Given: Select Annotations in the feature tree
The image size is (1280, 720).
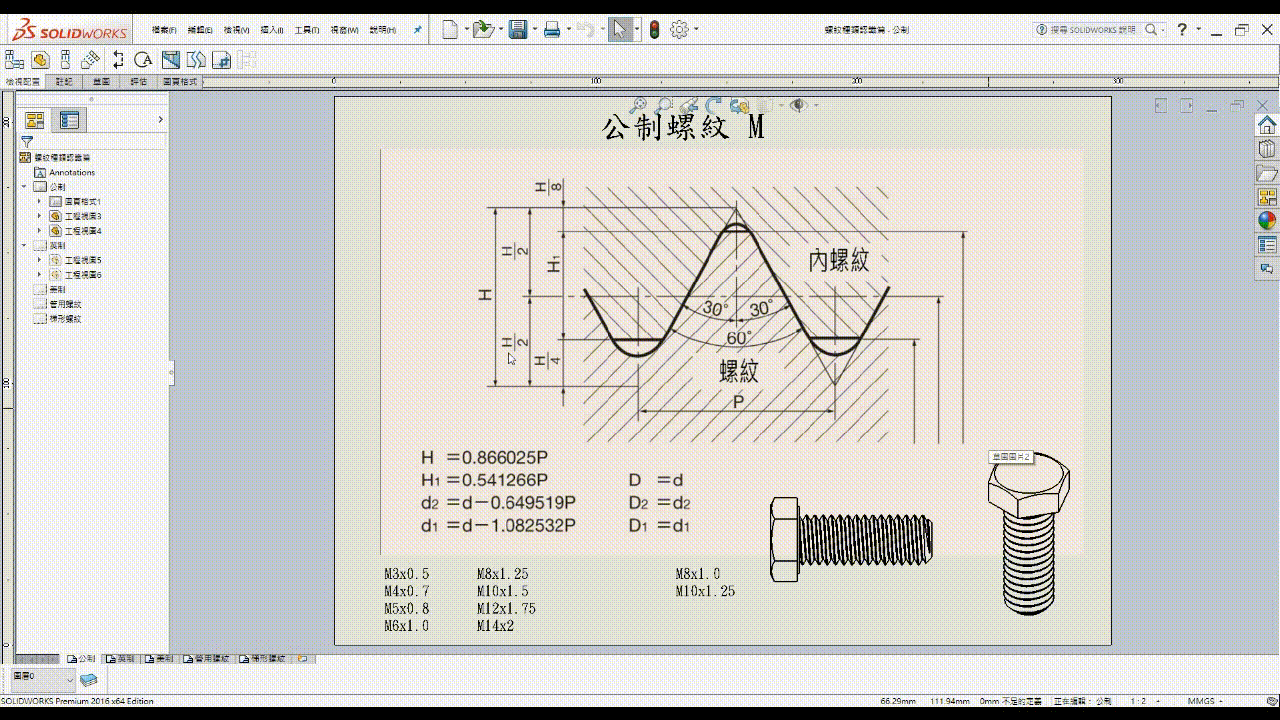Looking at the screenshot, I should point(71,173).
